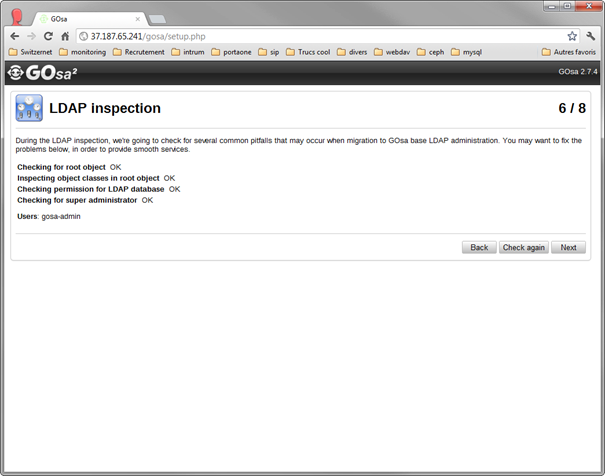Viewport: 605px width, 476px height.
Task: Click the Check again button
Action: pyautogui.click(x=524, y=248)
